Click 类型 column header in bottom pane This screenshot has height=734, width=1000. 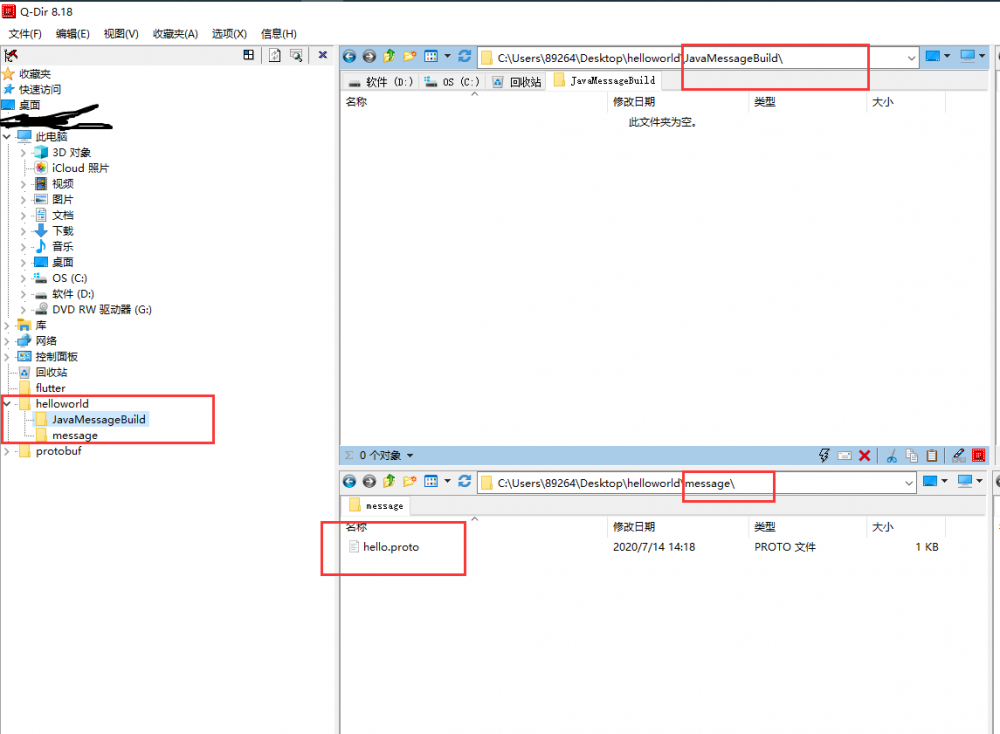(765, 527)
